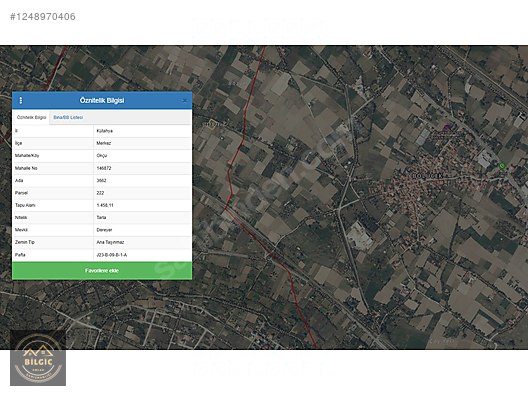Click the Tapu Alanı value 1.456,11
Viewport: 528px width, 396px height.
pos(105,205)
